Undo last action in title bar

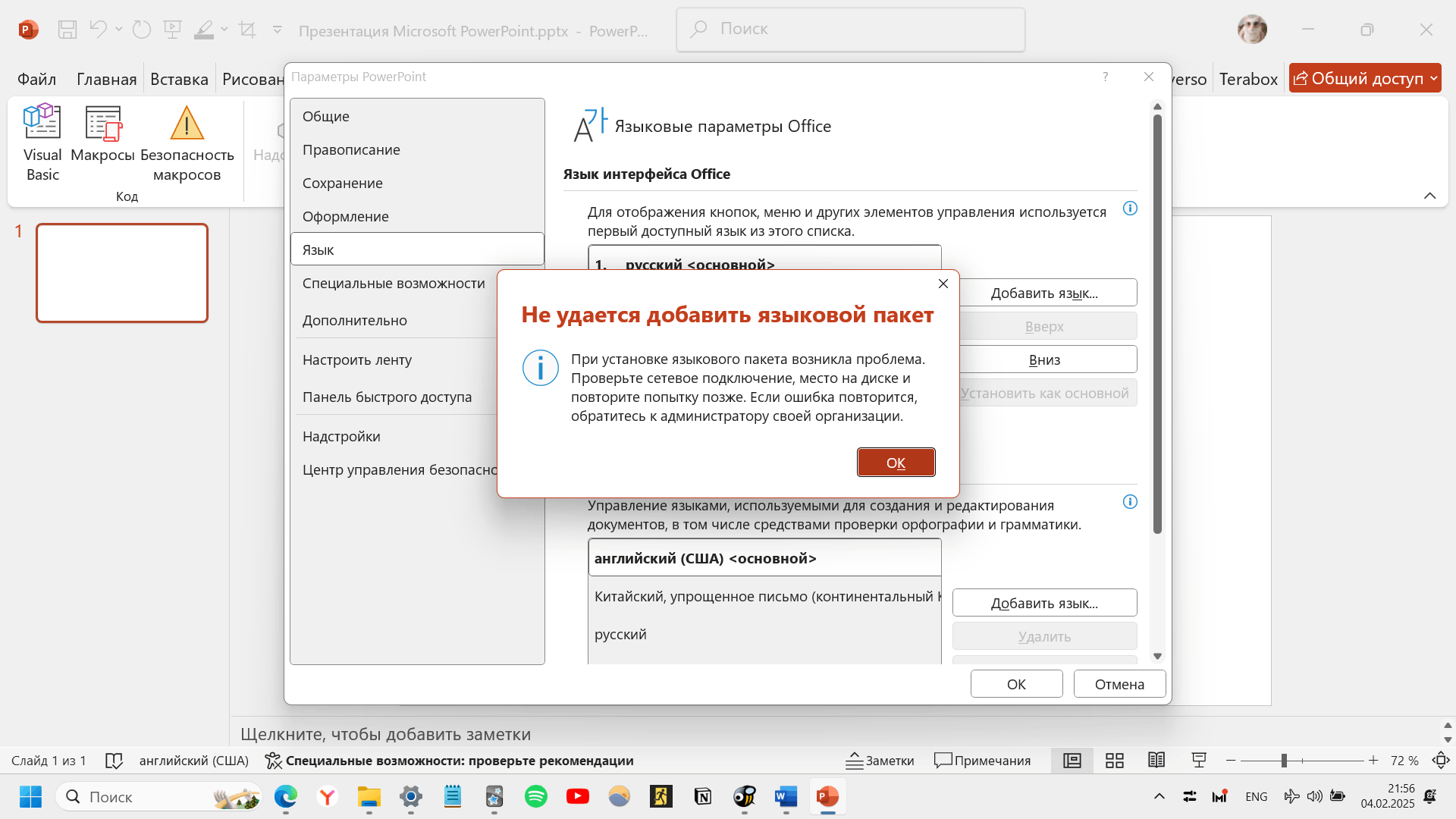pos(98,30)
